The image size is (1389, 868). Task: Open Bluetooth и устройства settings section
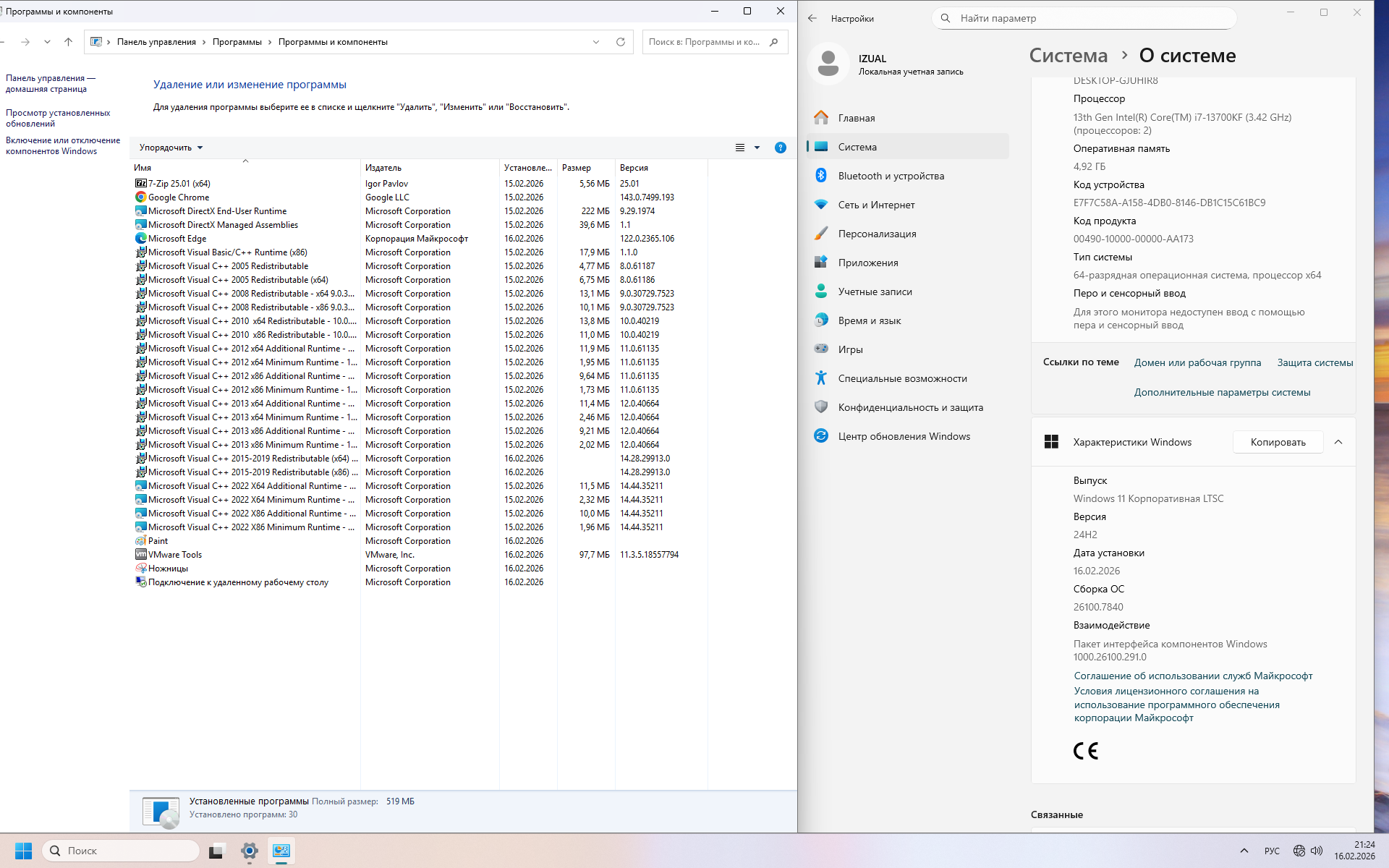891,176
